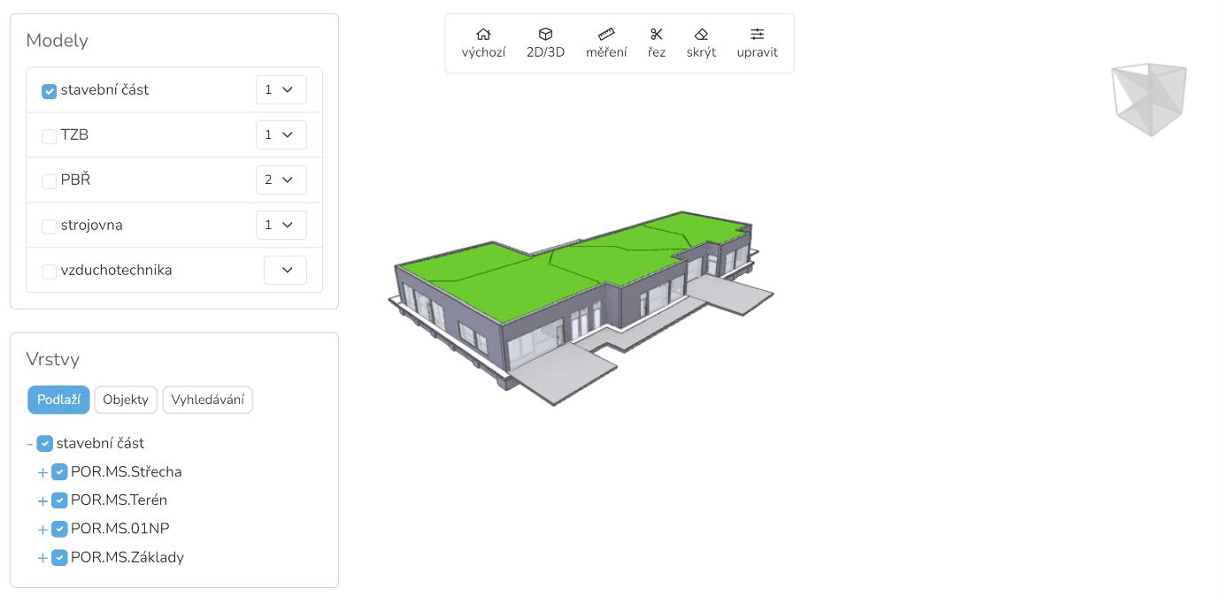Open version dropdown for PBŘ
Image resolution: width=1224 pixels, height=604 pixels.
point(281,180)
